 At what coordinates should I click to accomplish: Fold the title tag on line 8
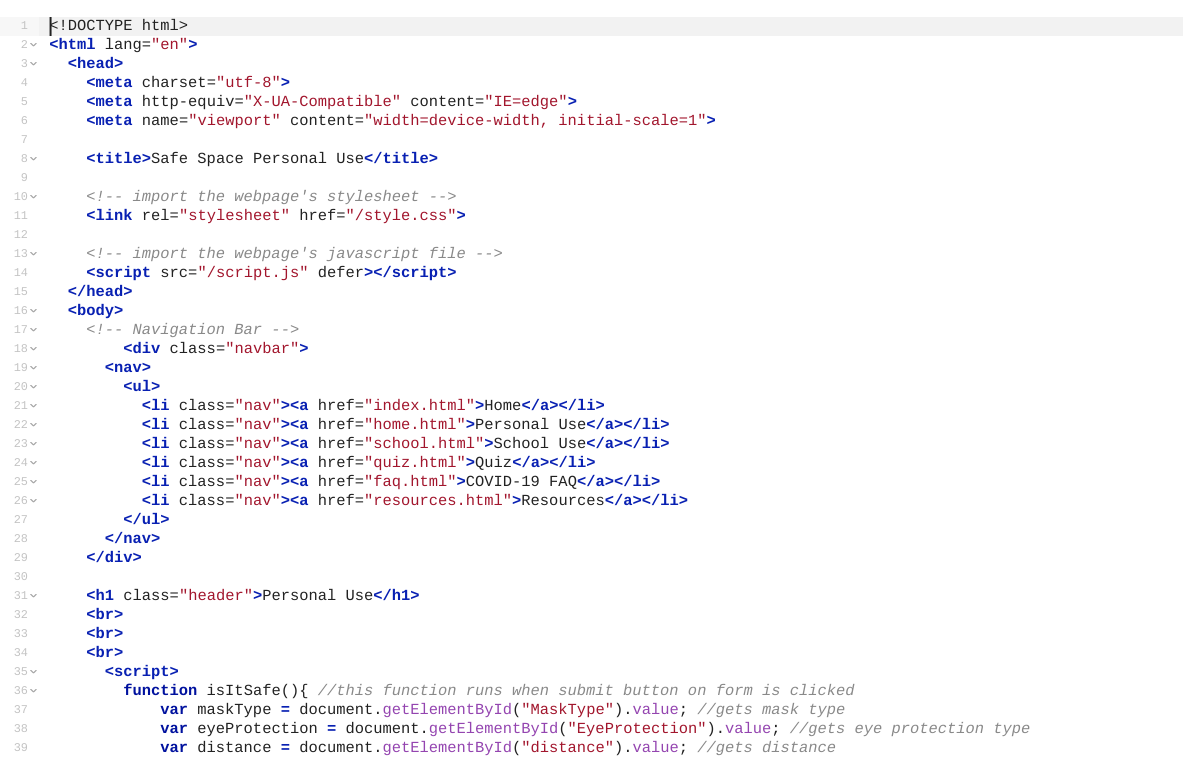(33, 158)
